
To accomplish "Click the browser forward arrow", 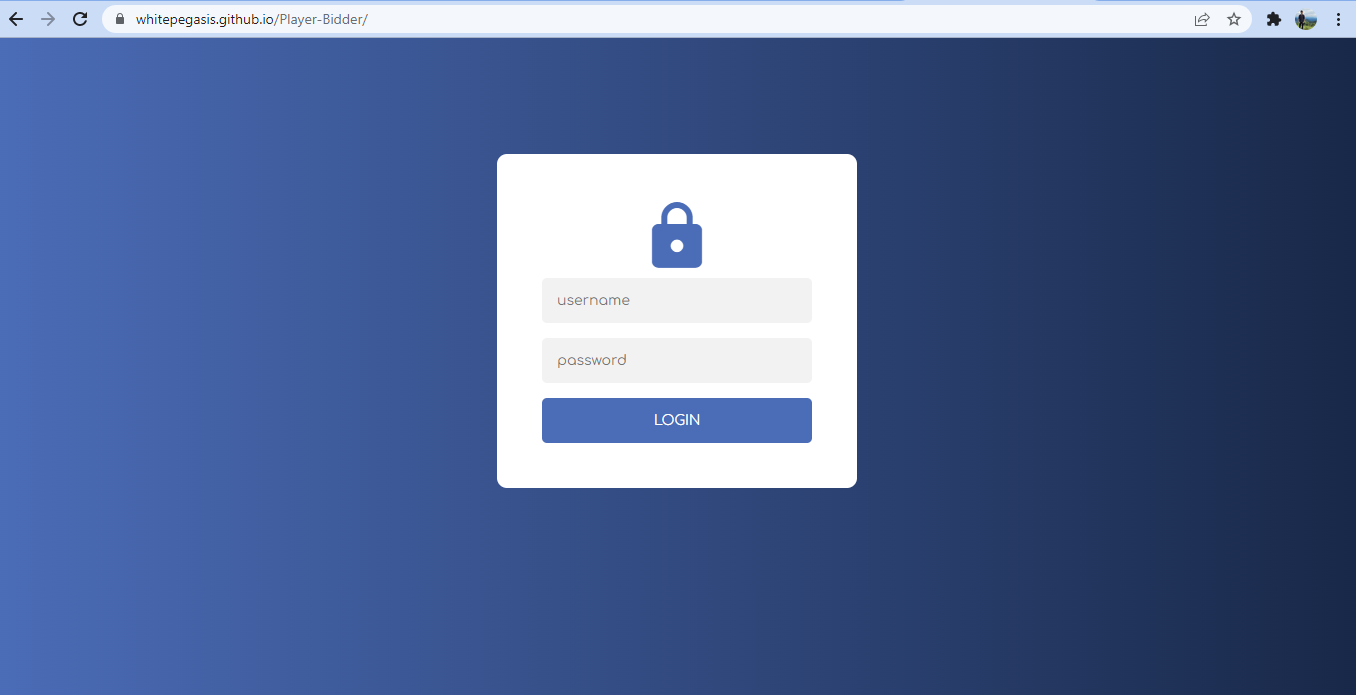I will [48, 19].
